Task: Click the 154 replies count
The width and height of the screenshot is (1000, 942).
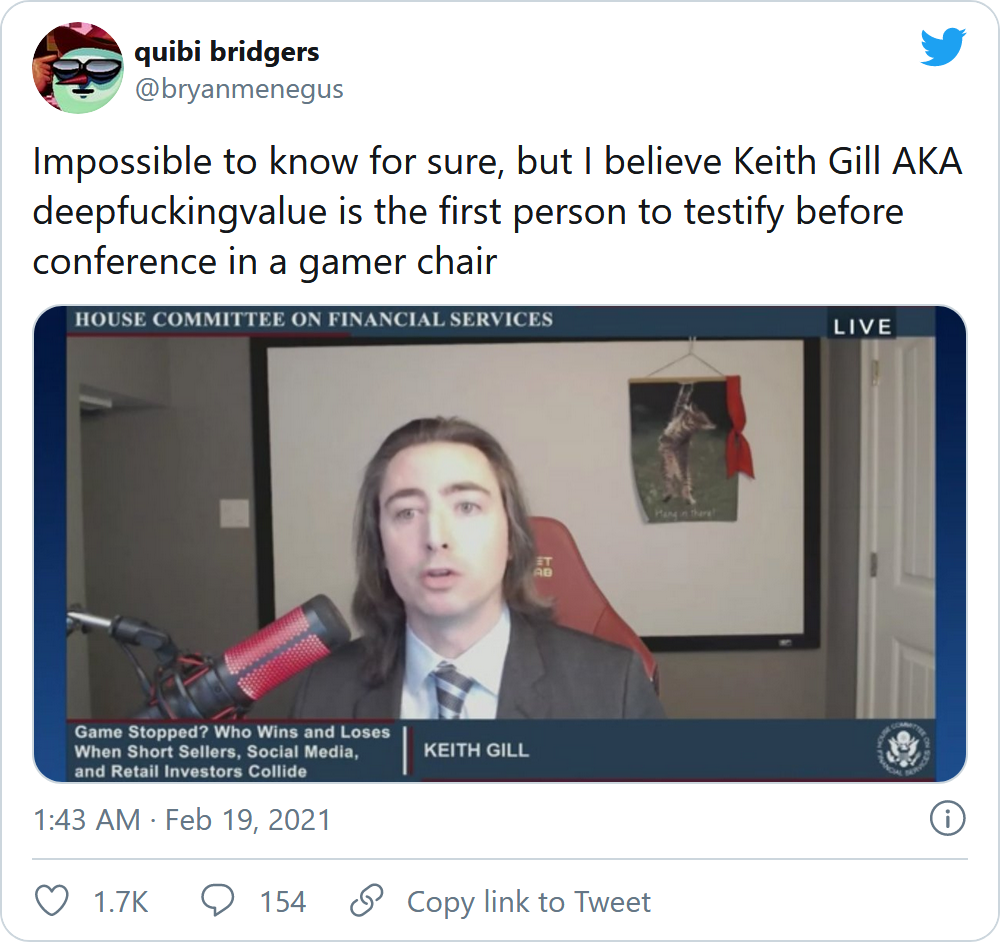Action: (x=283, y=902)
